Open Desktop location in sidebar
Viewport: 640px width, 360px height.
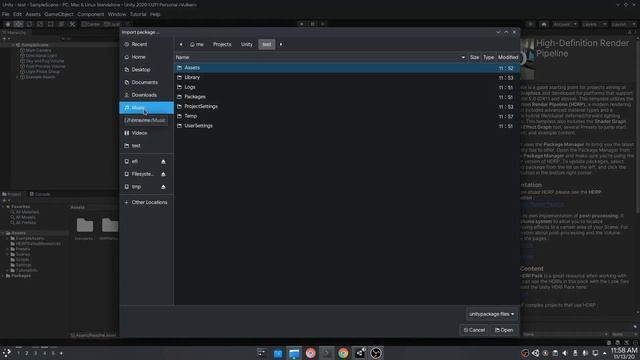pos(146,69)
